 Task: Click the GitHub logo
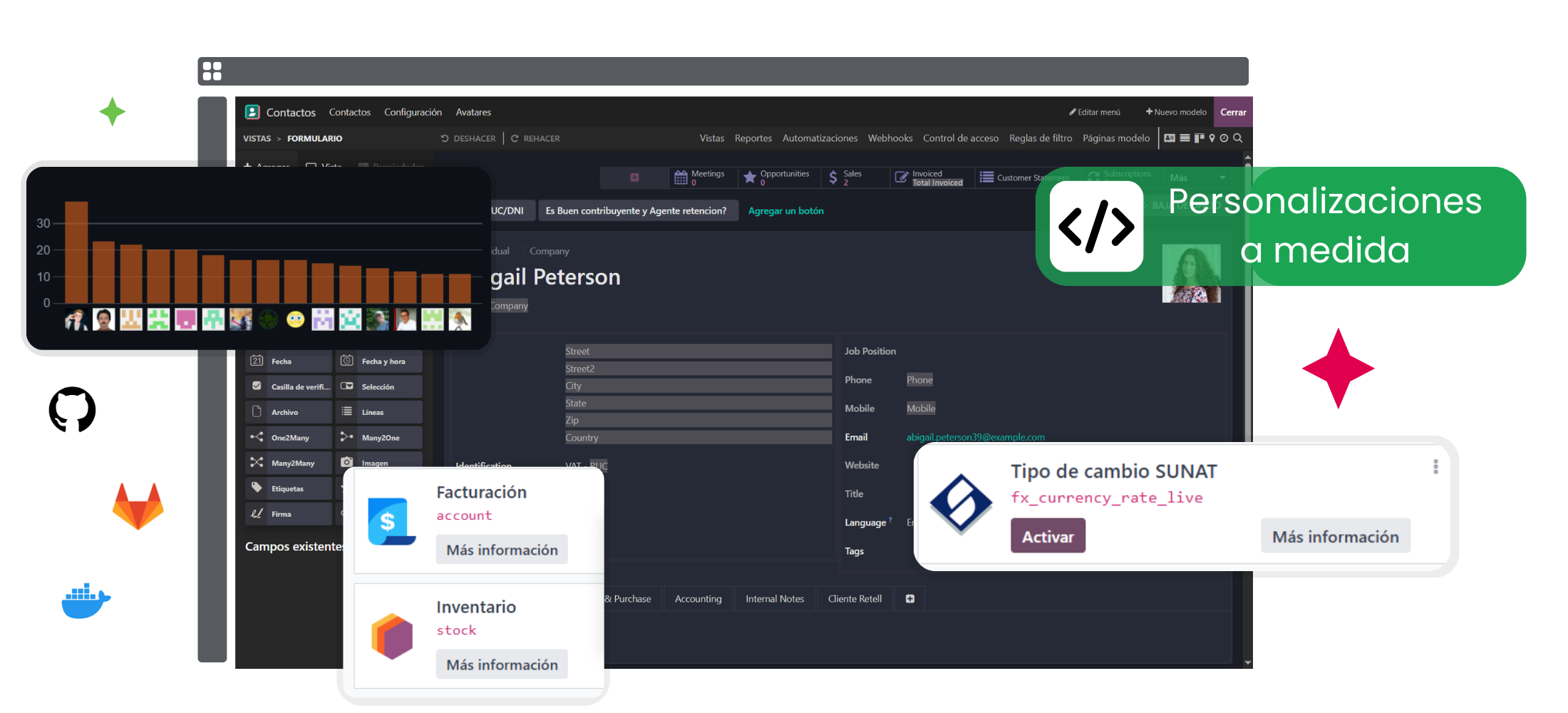click(x=72, y=410)
